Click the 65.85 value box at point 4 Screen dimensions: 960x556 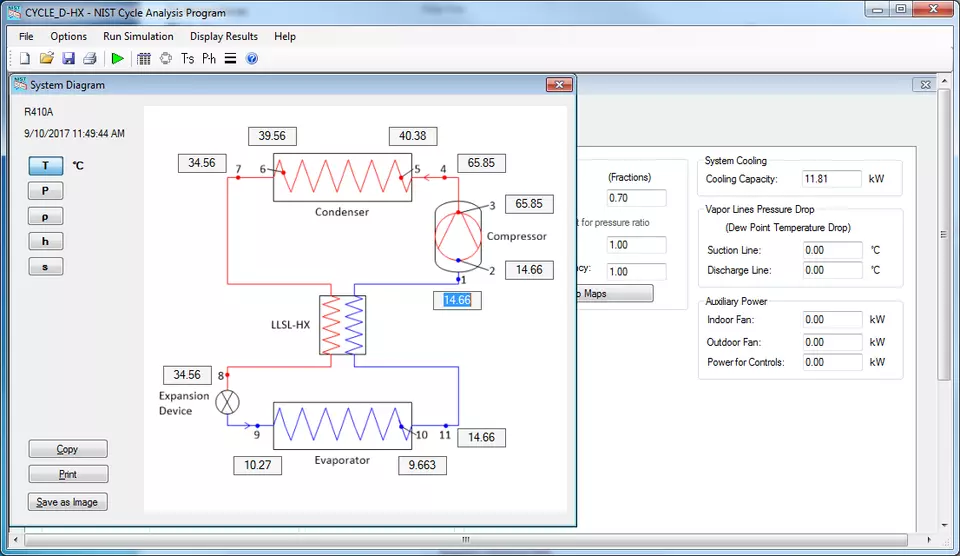click(x=481, y=163)
